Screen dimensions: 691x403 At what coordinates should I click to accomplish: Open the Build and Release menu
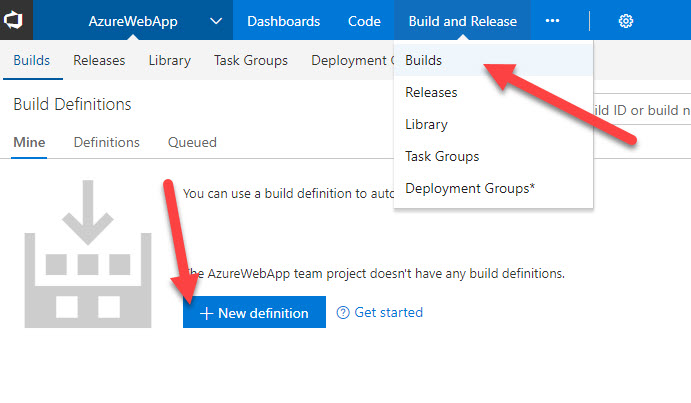(x=463, y=21)
